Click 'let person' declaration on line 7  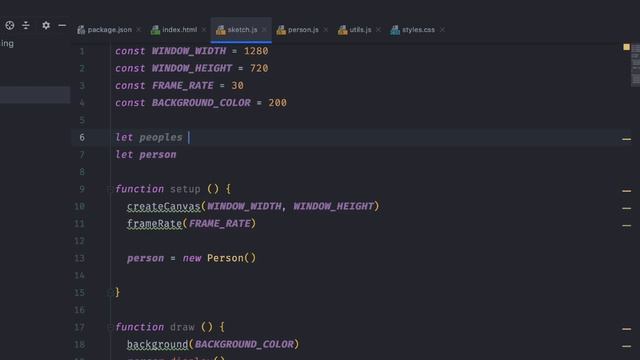(146, 155)
